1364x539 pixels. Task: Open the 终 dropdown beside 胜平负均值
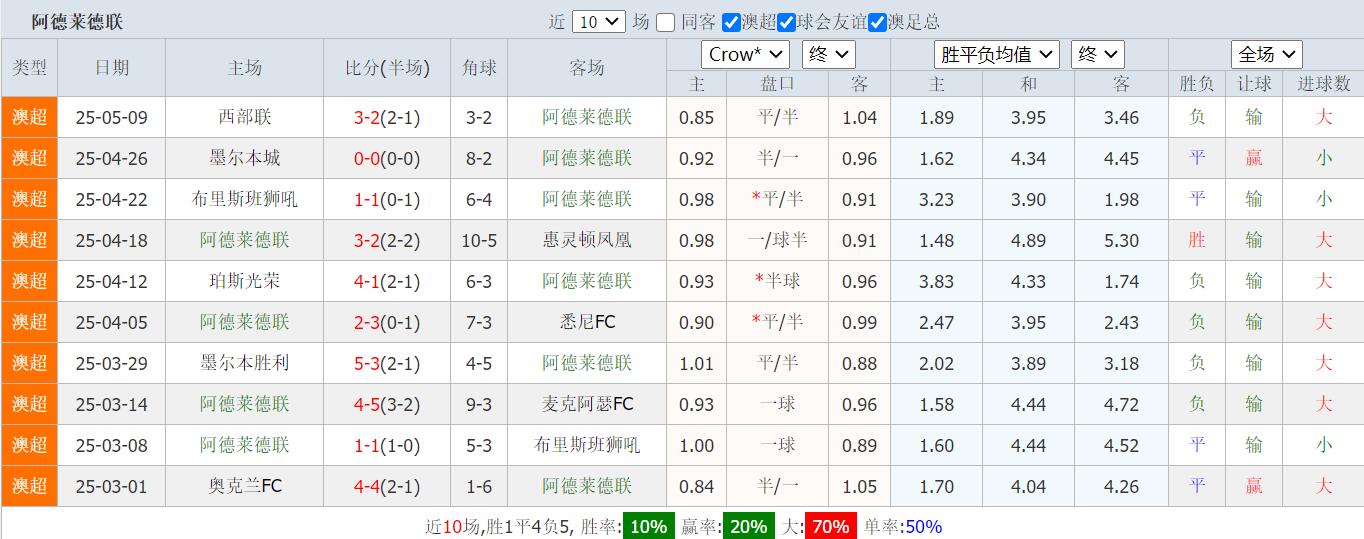[1097, 54]
